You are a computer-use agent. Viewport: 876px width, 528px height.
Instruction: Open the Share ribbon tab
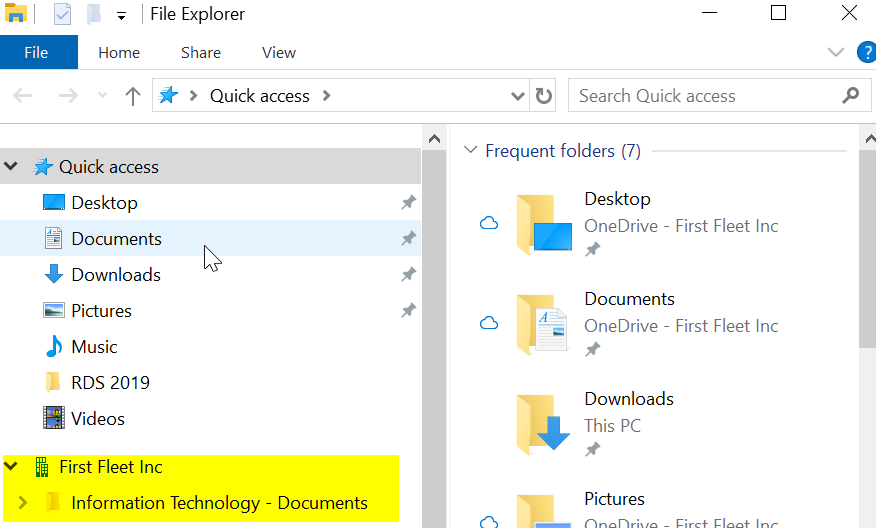click(x=201, y=53)
